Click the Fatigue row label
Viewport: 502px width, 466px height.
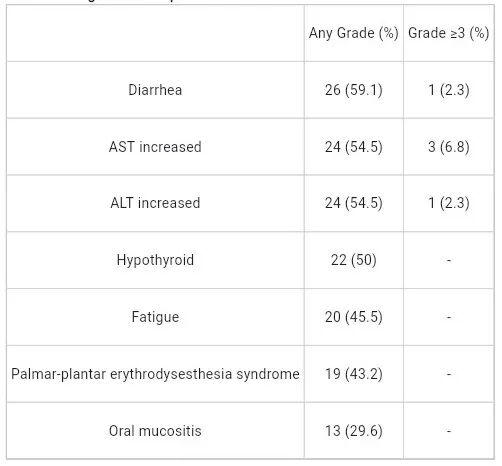(155, 317)
